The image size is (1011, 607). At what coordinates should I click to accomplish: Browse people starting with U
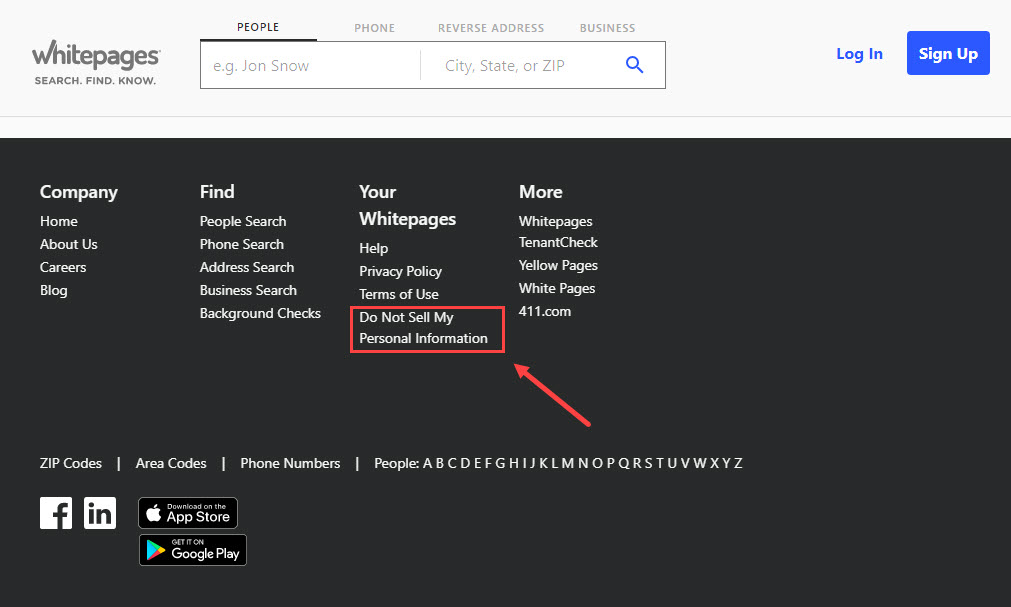[672, 463]
